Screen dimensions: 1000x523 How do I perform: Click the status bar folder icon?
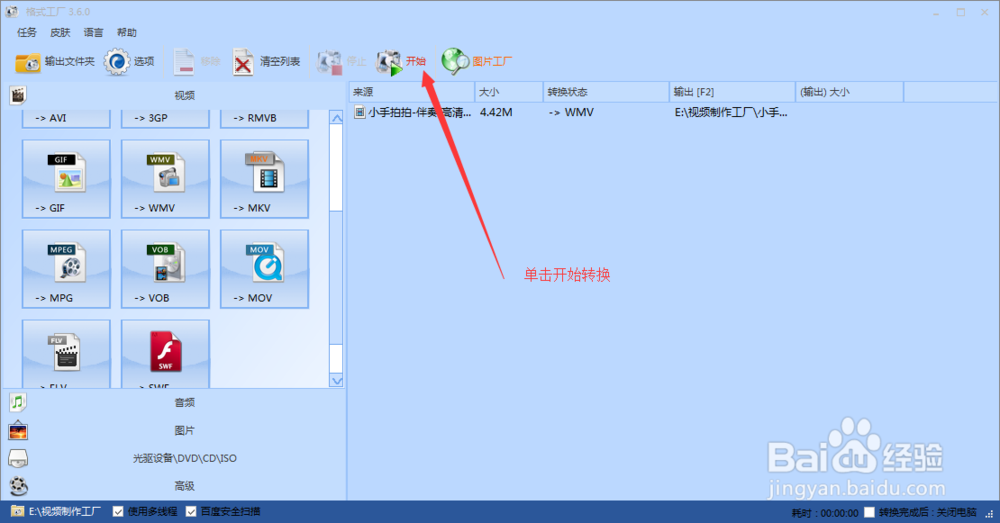[x=17, y=512]
